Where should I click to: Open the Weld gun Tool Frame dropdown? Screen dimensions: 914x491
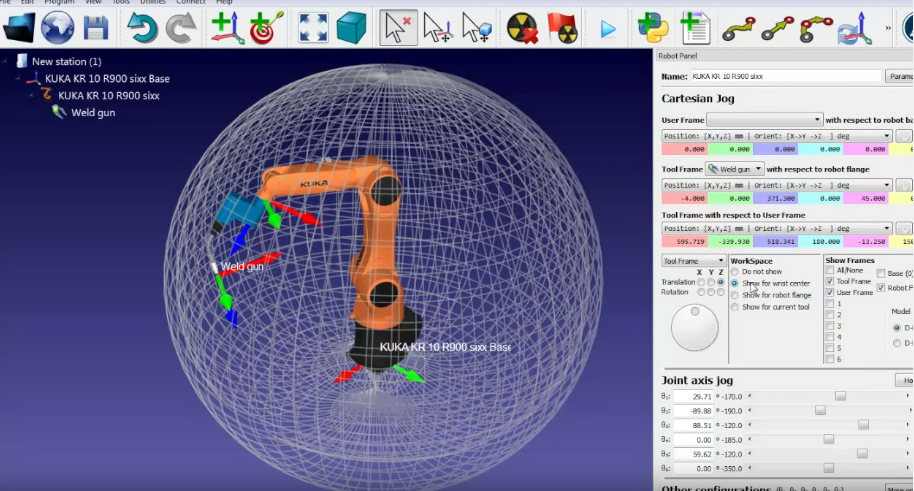(734, 169)
